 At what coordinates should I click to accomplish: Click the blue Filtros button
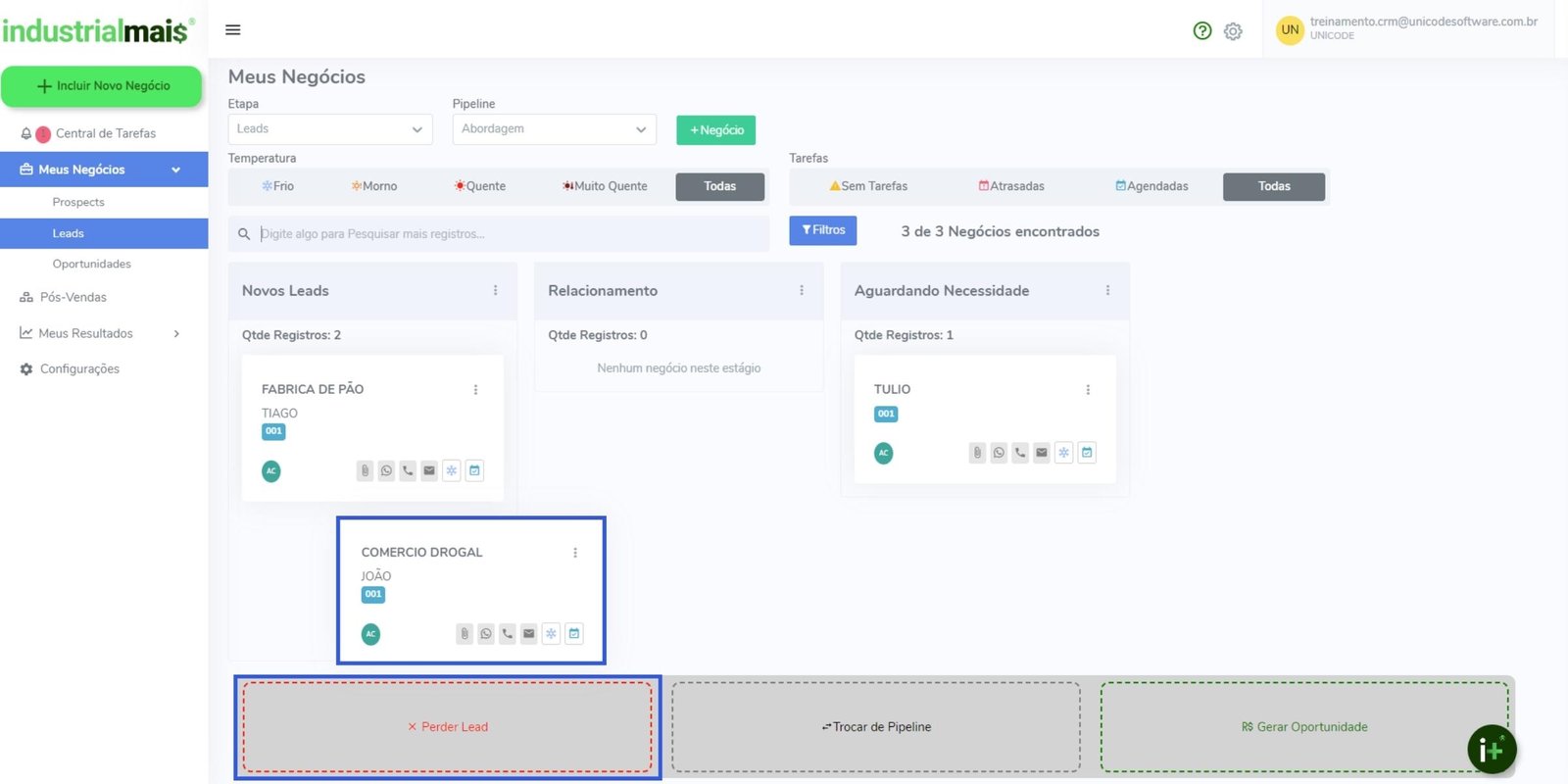click(823, 230)
